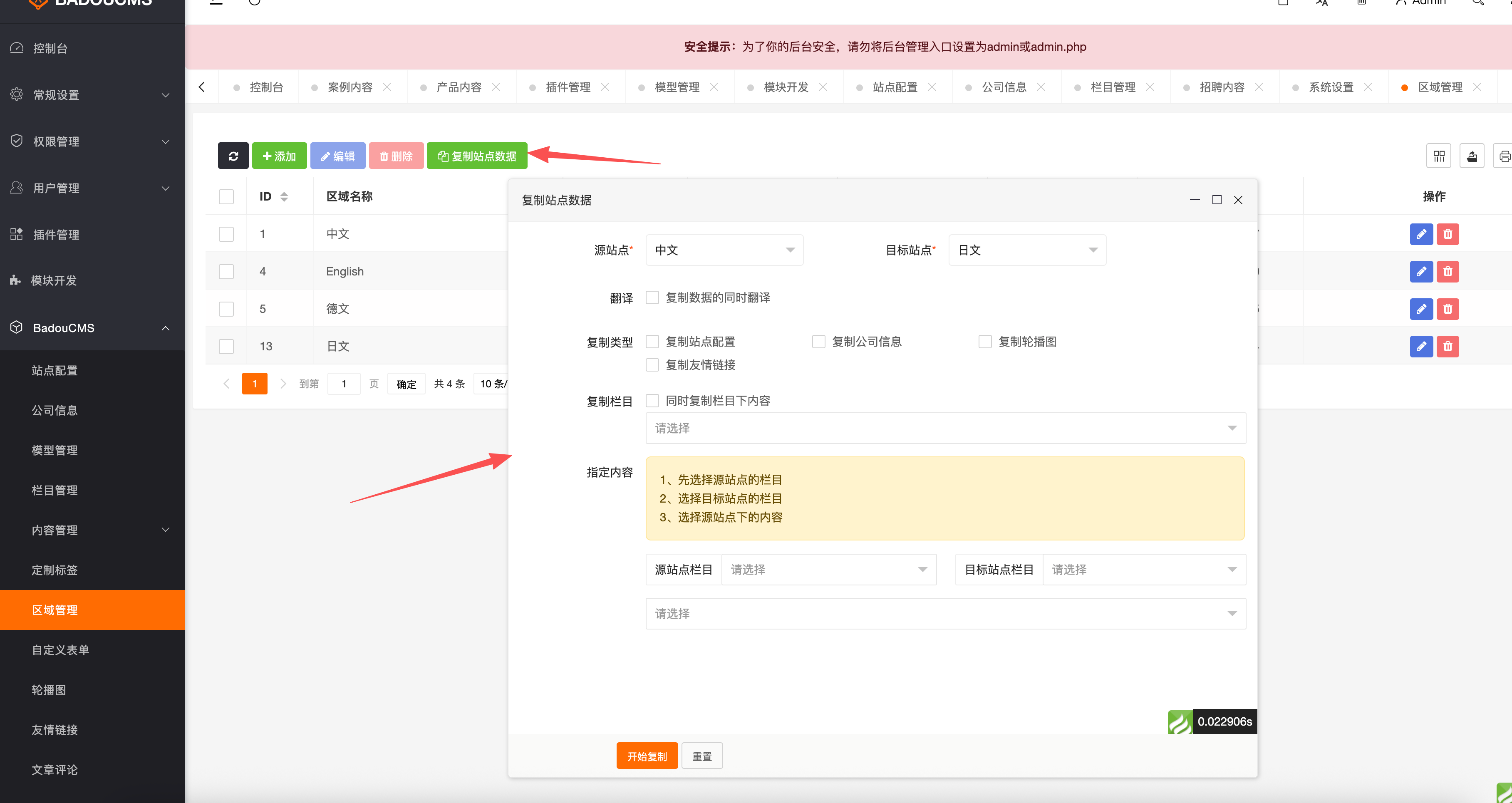Reset the dialog with 重置
Screen dimensions: 1512x803
(x=702, y=756)
